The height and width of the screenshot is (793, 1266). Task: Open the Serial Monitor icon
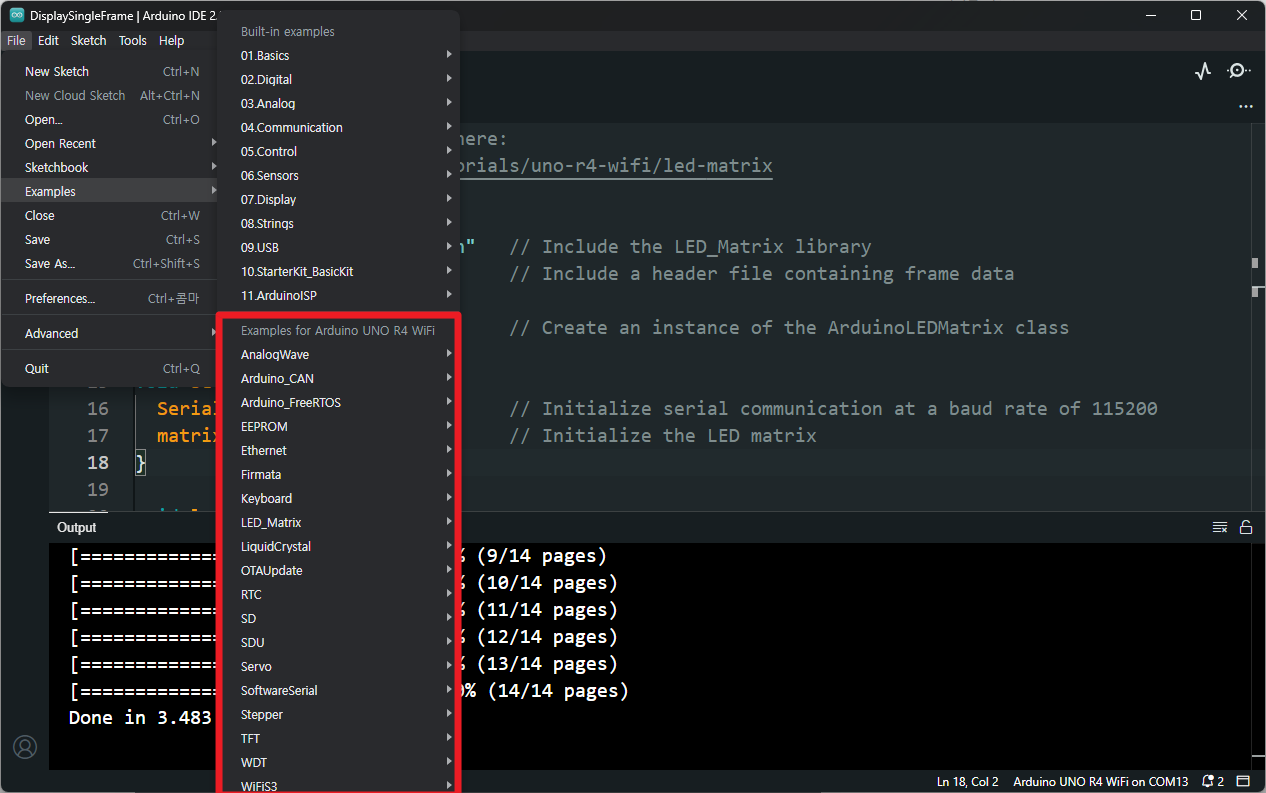tap(1239, 71)
